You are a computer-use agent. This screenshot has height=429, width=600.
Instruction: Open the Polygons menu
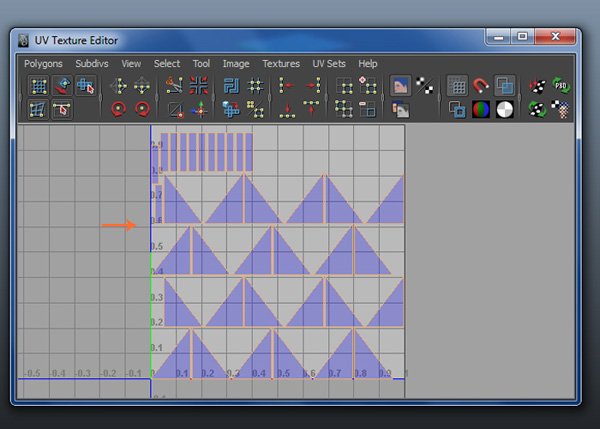point(43,63)
